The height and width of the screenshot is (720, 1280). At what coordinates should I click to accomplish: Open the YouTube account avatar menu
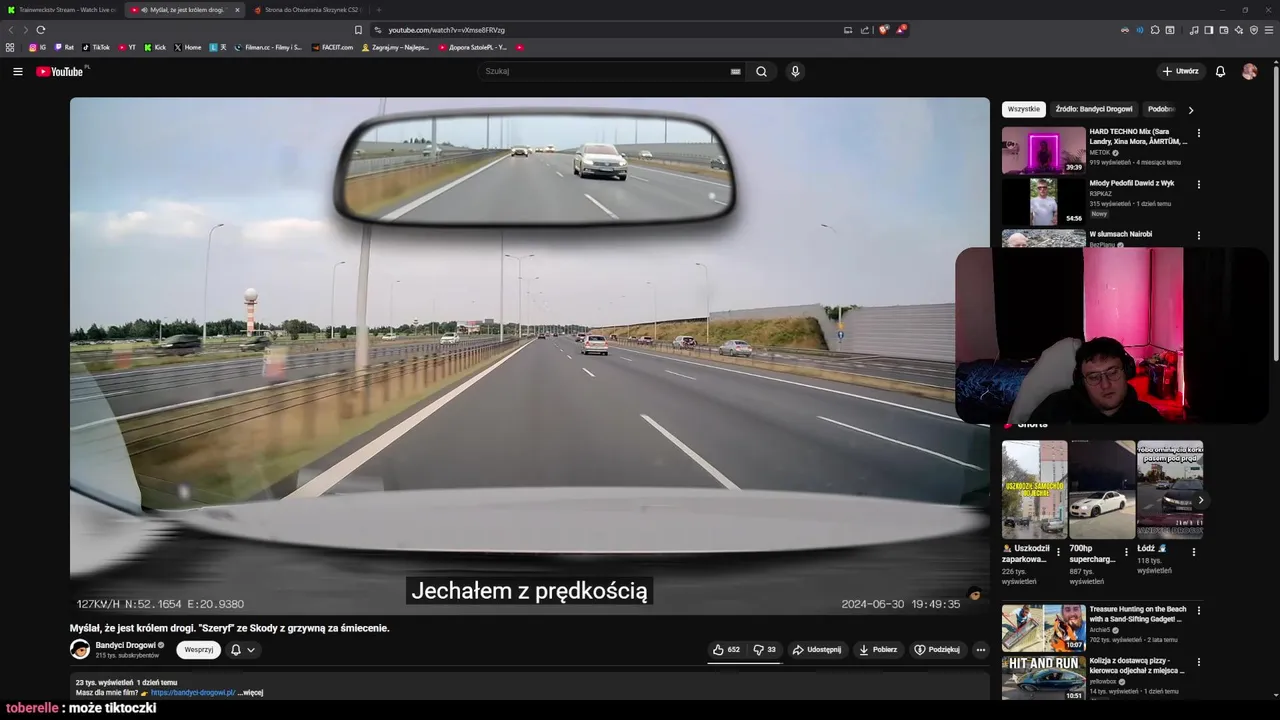[x=1249, y=71]
